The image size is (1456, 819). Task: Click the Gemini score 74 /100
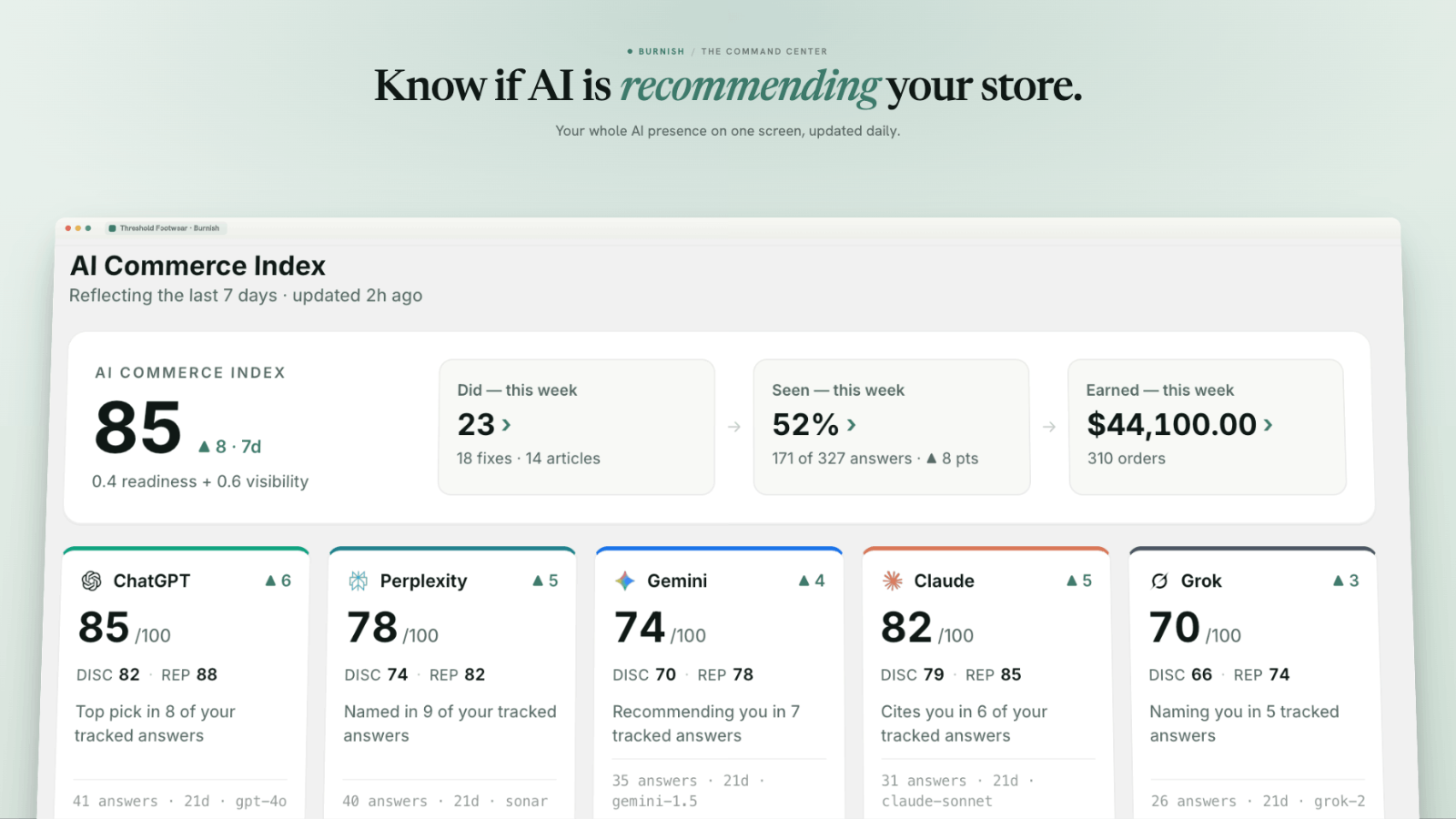click(660, 628)
